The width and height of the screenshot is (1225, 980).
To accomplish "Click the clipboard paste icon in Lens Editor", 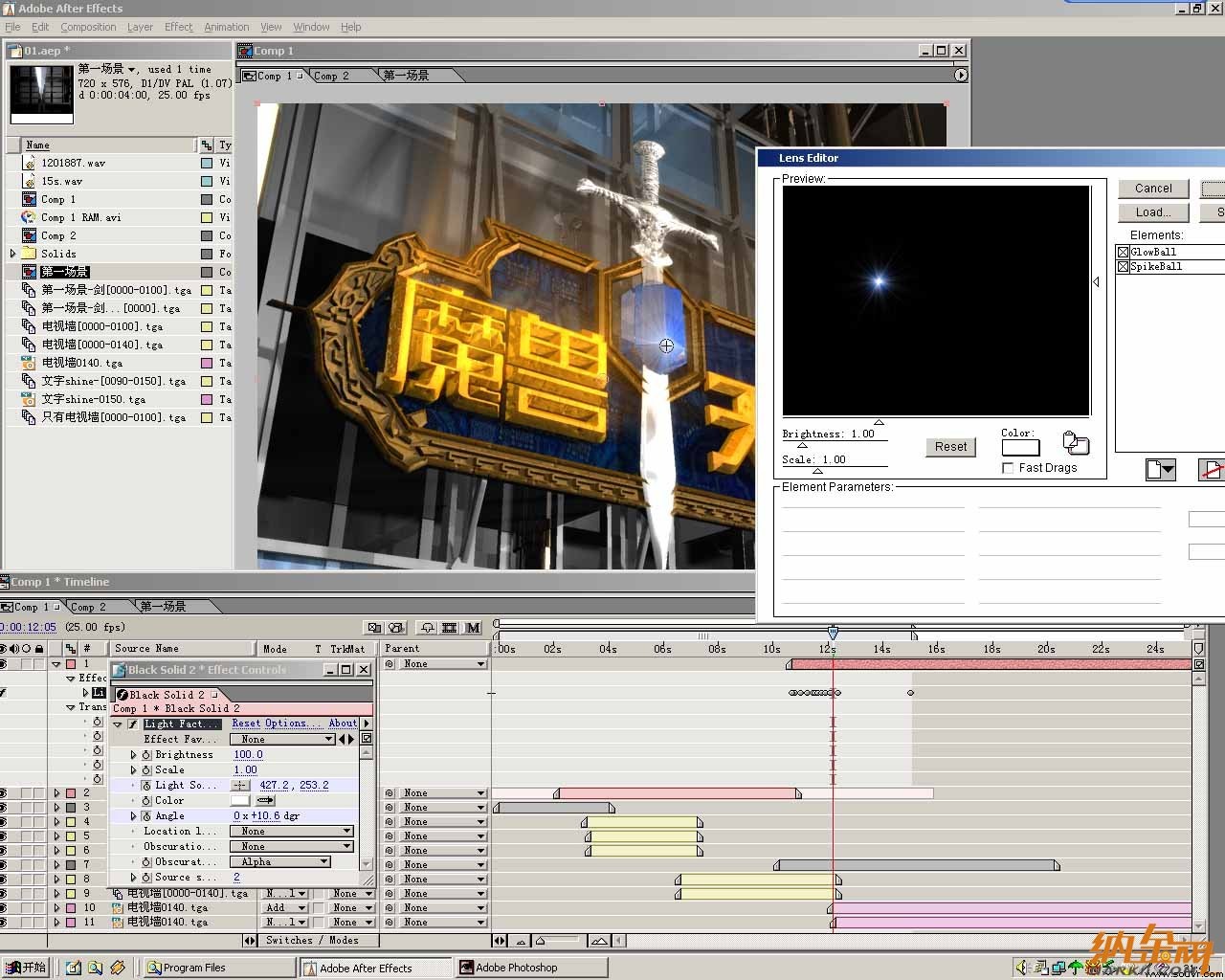I will click(x=1076, y=442).
